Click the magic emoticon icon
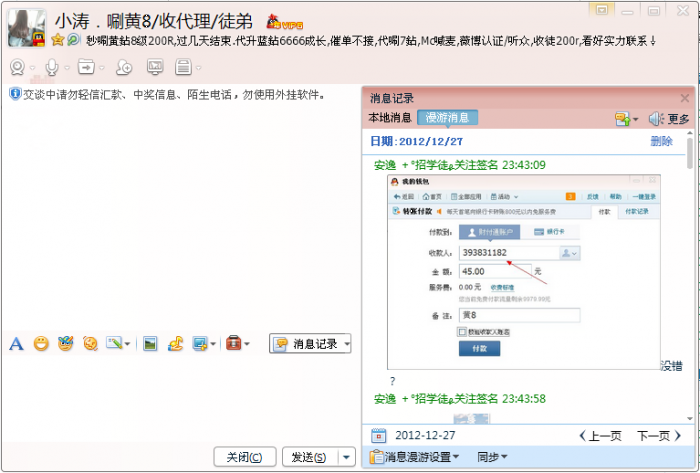The height and width of the screenshot is (473, 700). click(65, 344)
